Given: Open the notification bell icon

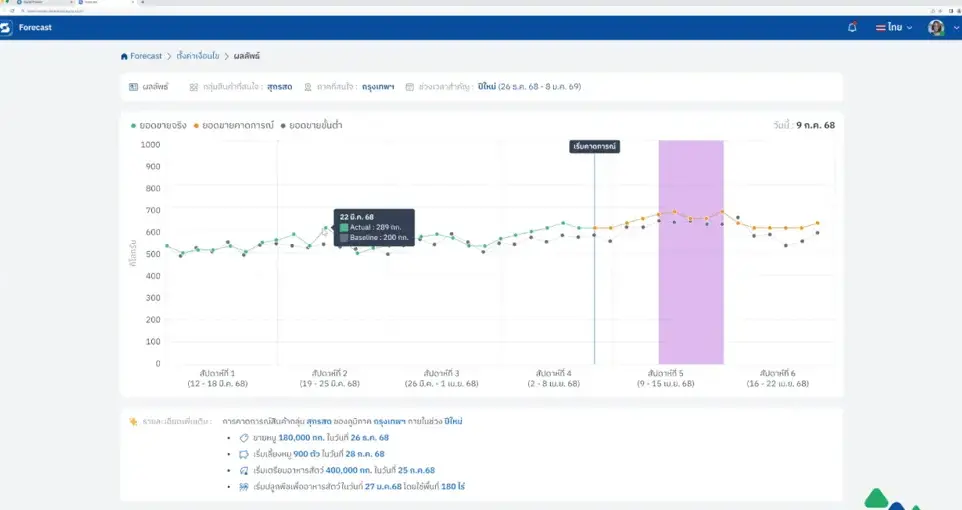Looking at the screenshot, I should coord(852,27).
